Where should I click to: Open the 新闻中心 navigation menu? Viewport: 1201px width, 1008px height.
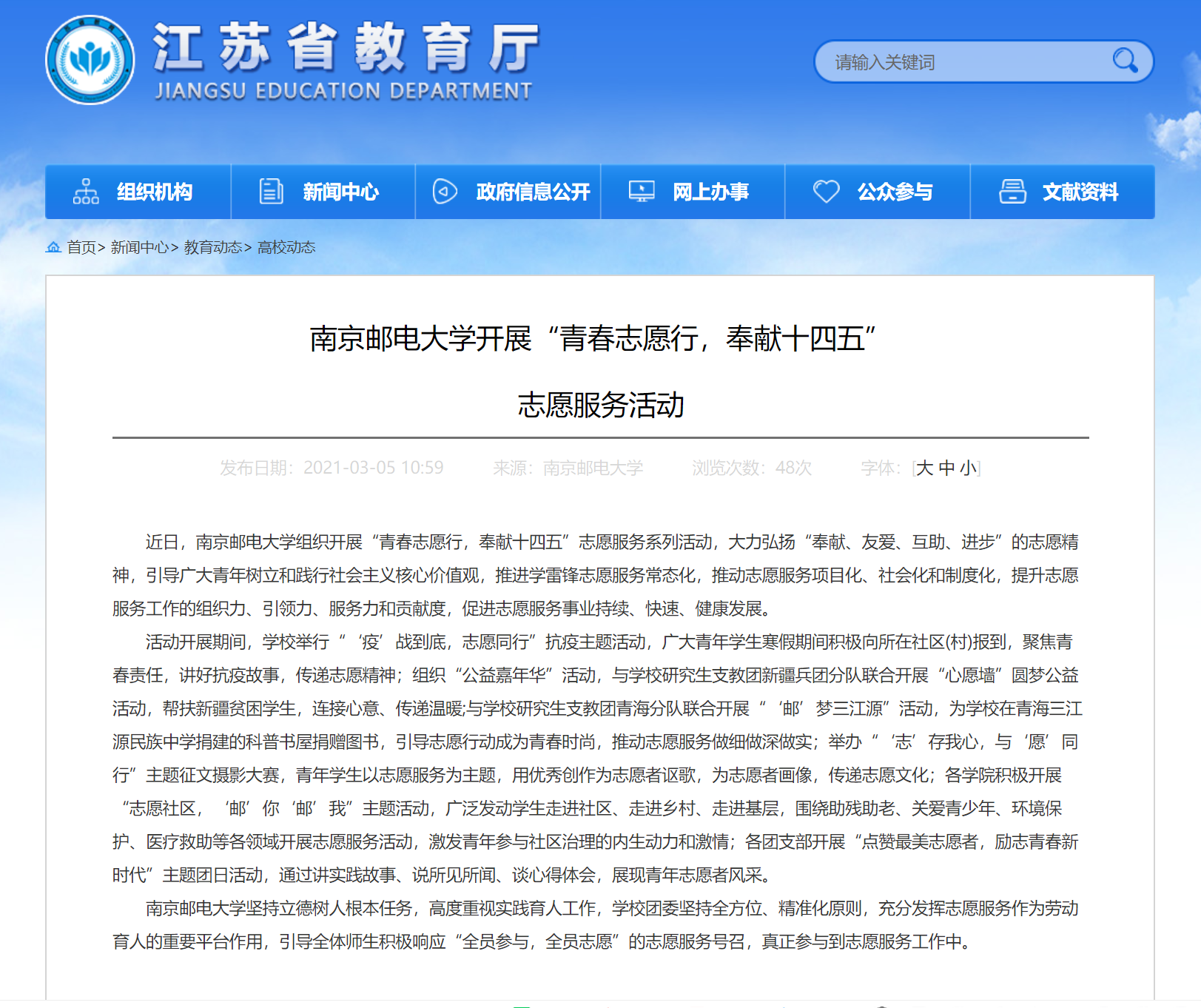[x=340, y=192]
